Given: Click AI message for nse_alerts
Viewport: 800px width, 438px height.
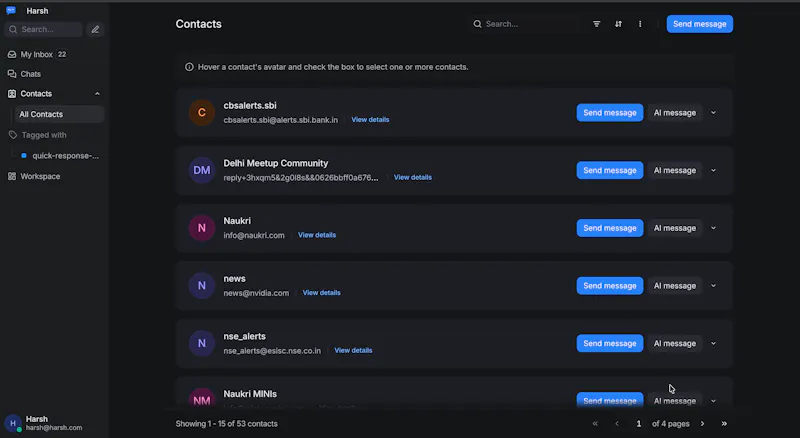Looking at the screenshot, I should (x=674, y=344).
